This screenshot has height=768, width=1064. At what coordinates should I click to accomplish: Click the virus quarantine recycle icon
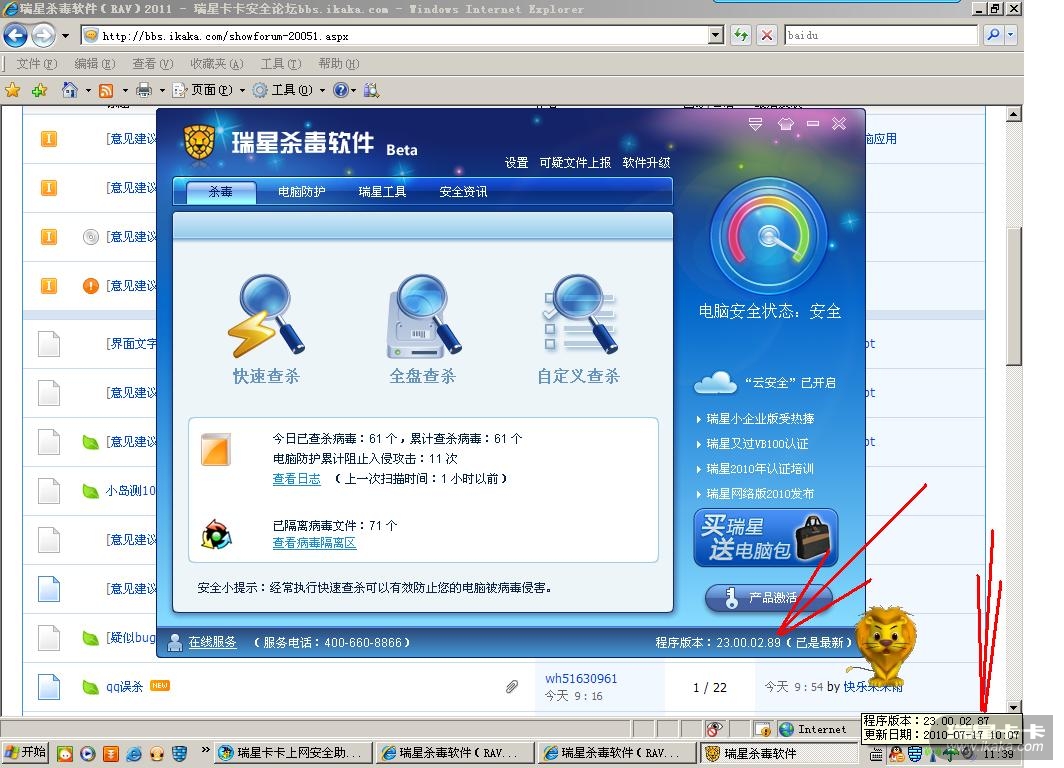tap(216, 534)
